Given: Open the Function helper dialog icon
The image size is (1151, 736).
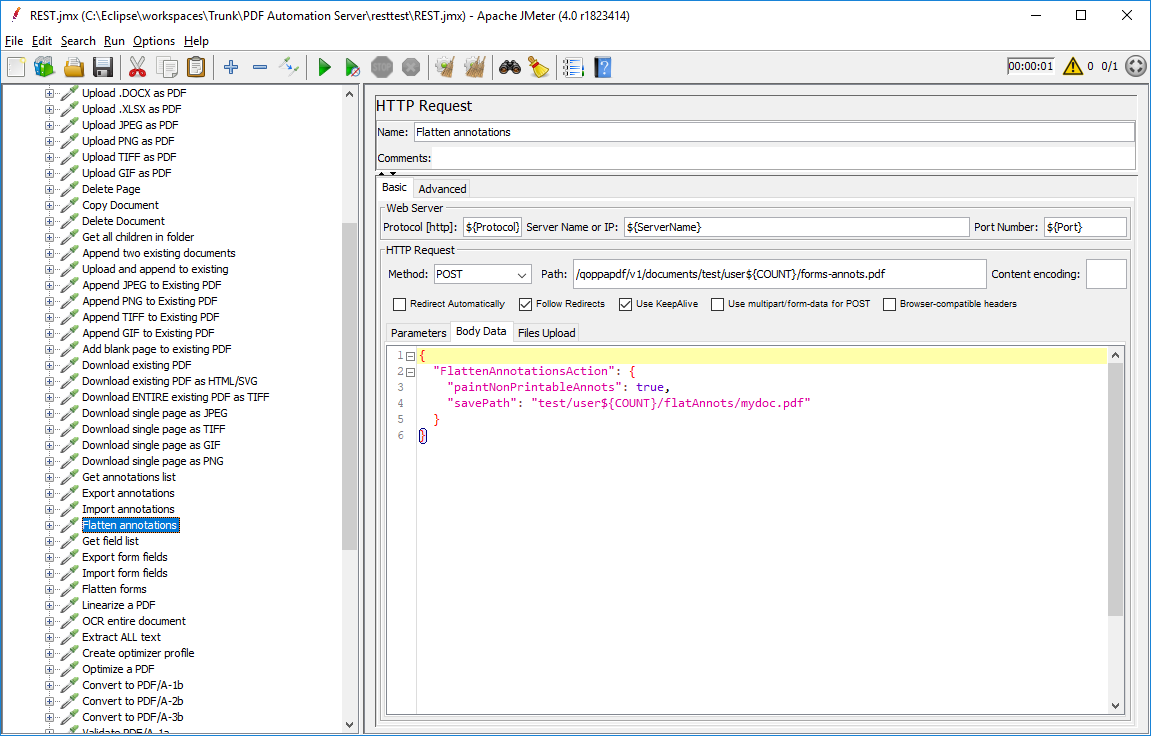Looking at the screenshot, I should (573, 68).
